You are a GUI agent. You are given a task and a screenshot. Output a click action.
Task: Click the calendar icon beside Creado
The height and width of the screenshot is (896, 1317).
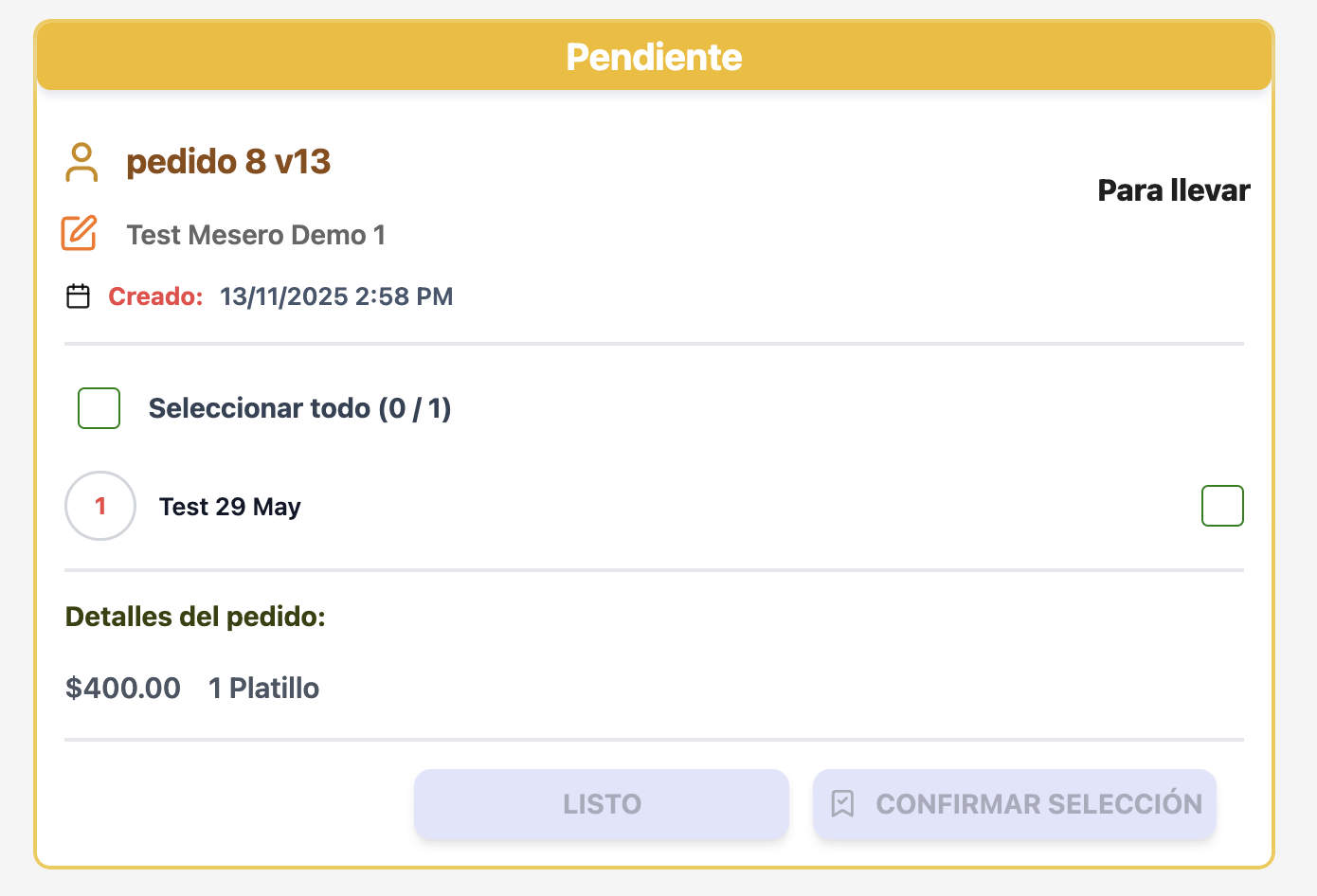[78, 296]
